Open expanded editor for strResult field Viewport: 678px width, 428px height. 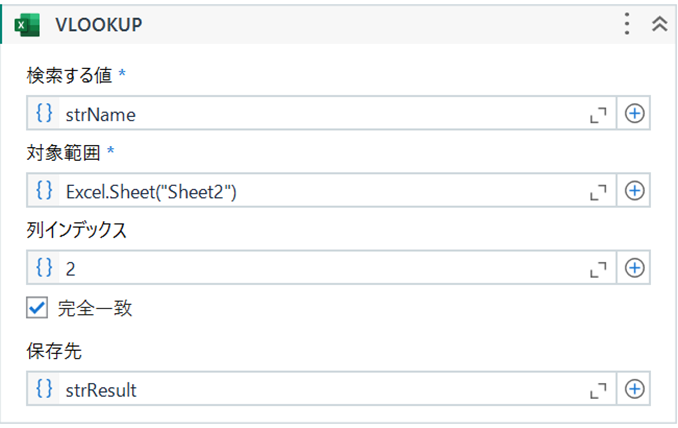pos(599,391)
